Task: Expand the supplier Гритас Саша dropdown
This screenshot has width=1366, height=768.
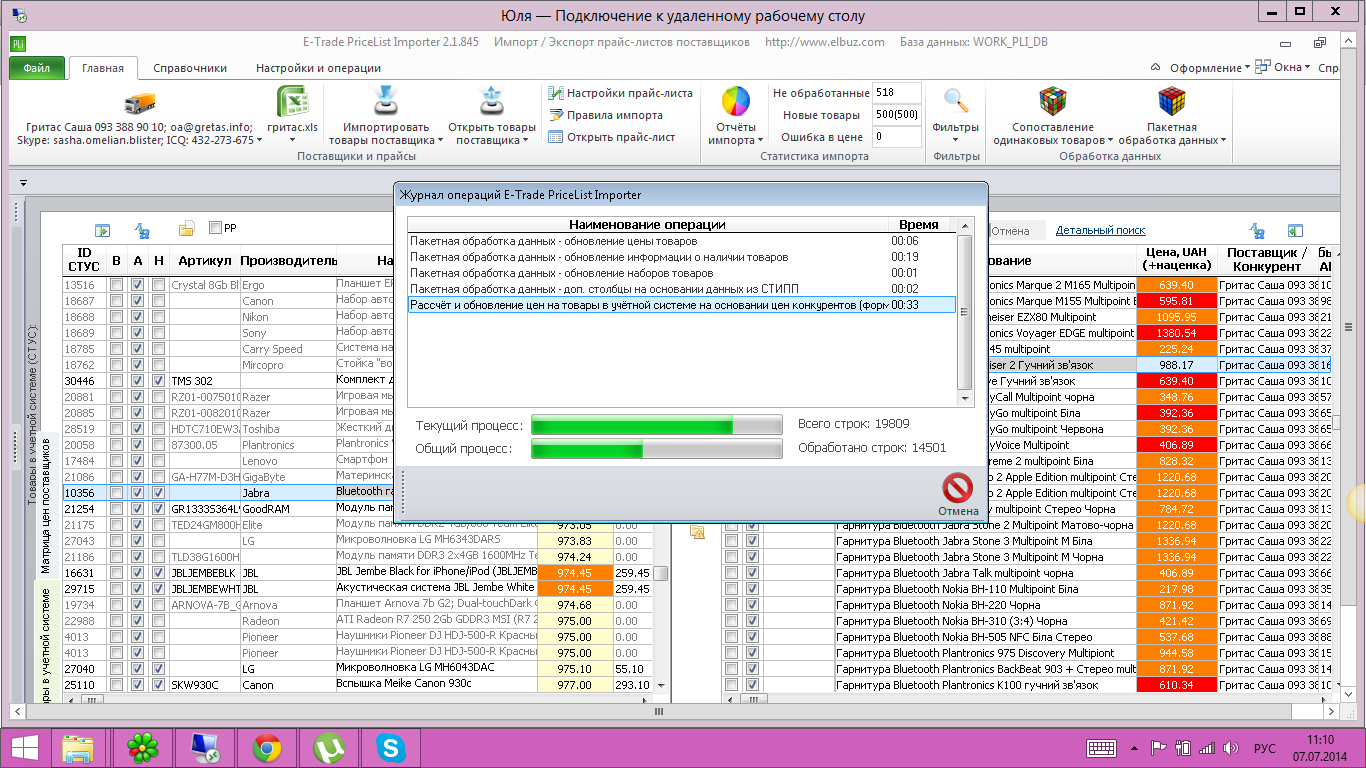Action: click(x=261, y=141)
